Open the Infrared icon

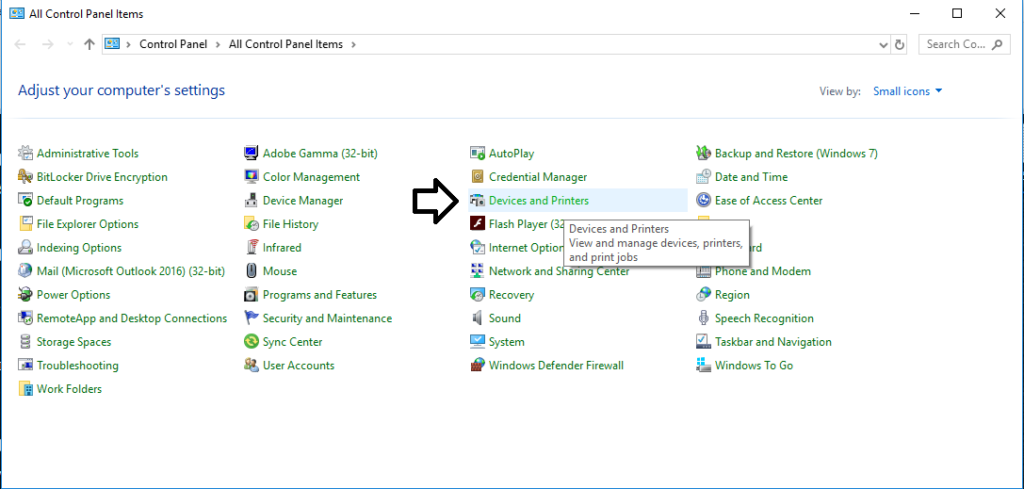[x=251, y=247]
